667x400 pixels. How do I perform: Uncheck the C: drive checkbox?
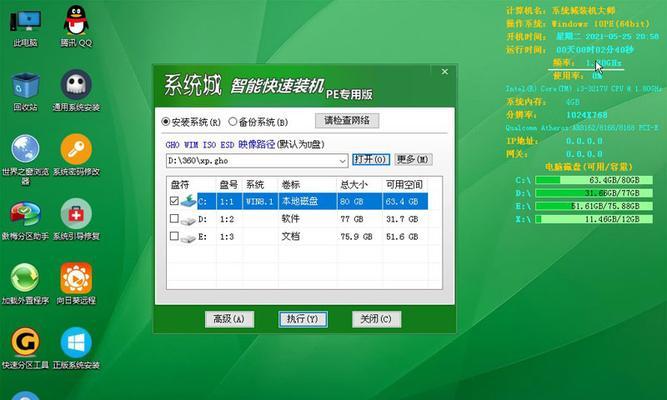pos(174,201)
